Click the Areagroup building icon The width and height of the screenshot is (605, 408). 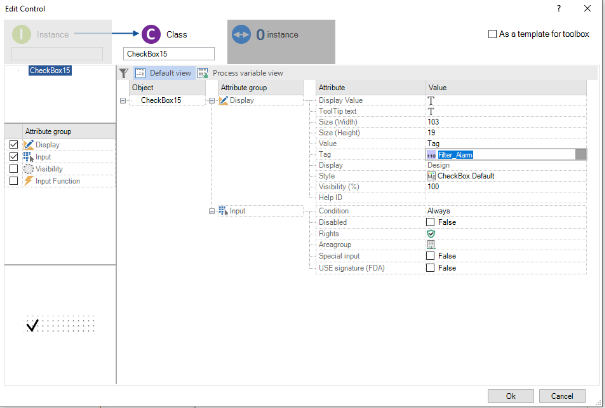point(431,244)
